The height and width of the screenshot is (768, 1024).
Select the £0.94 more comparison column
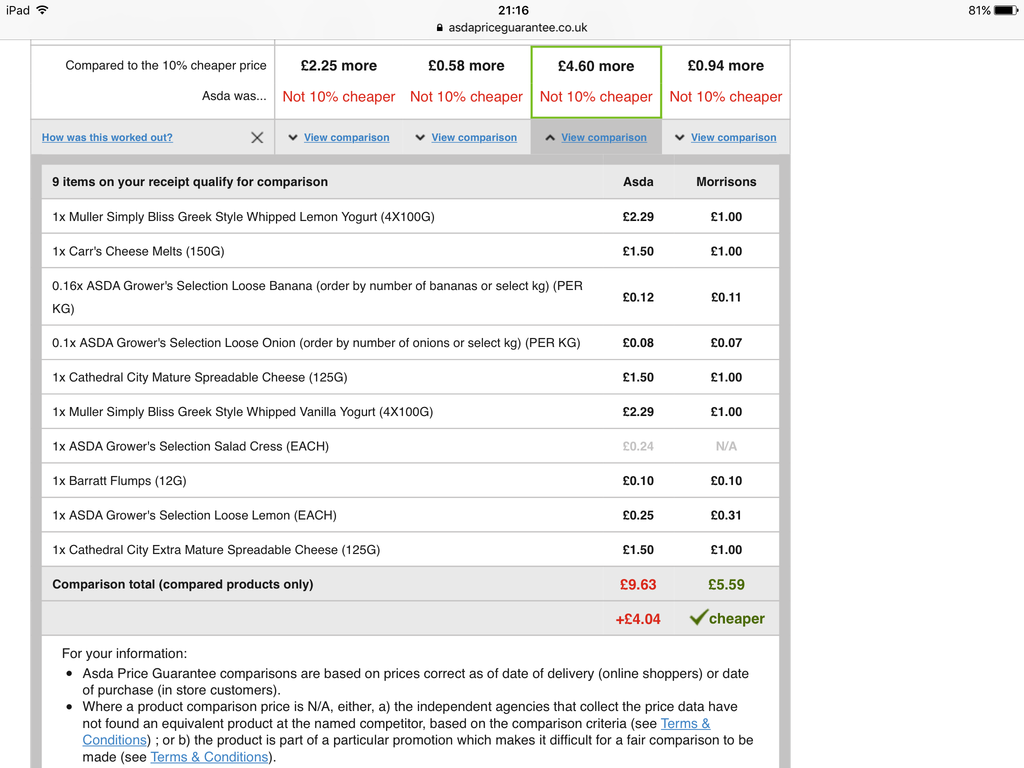[726, 82]
